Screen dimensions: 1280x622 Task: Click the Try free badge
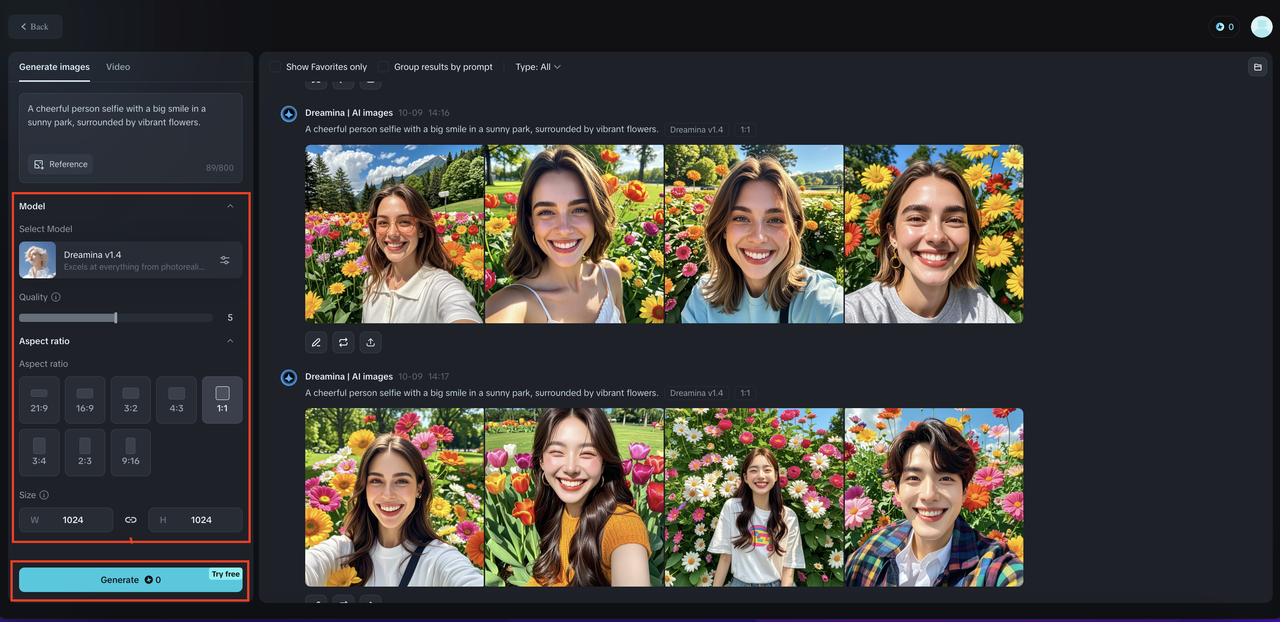click(x=225, y=574)
